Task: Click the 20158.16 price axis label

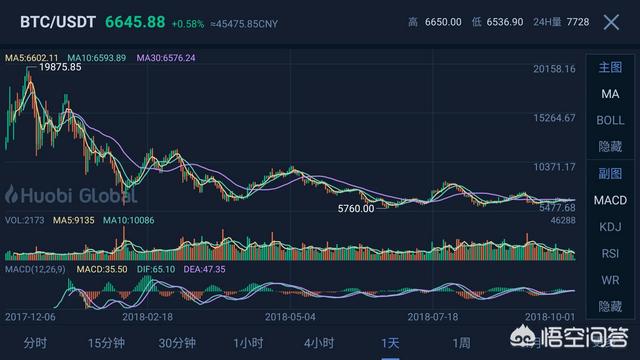Action: 554,69
